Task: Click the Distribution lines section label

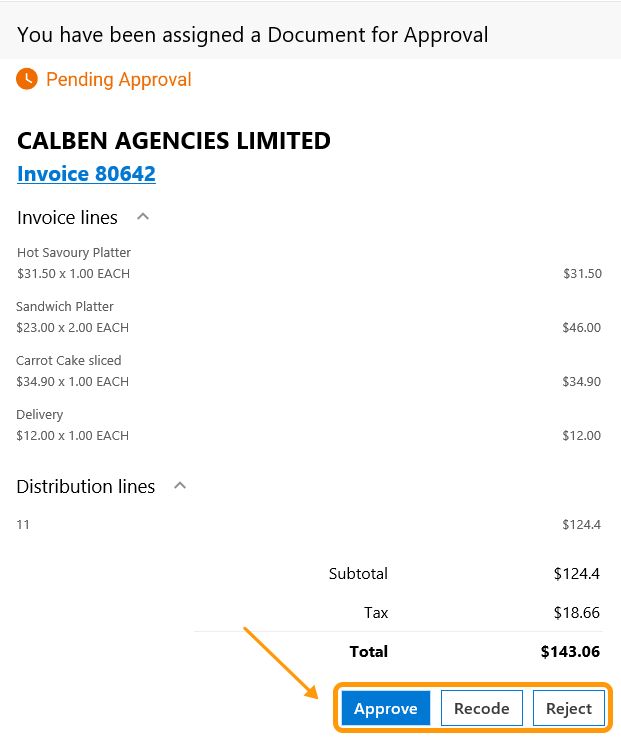Action: pyautogui.click(x=86, y=487)
